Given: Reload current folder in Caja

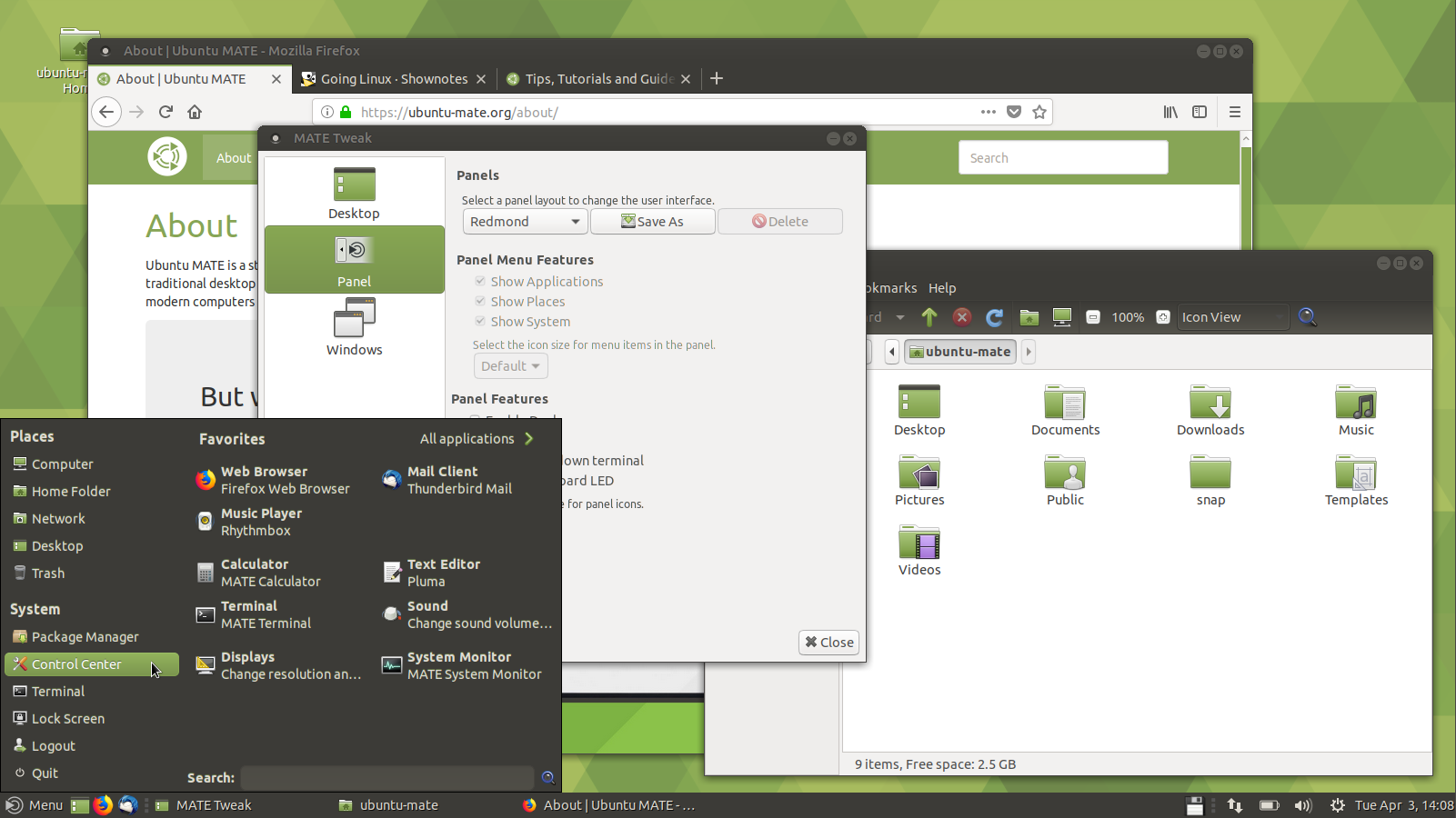Looking at the screenshot, I should (995, 317).
